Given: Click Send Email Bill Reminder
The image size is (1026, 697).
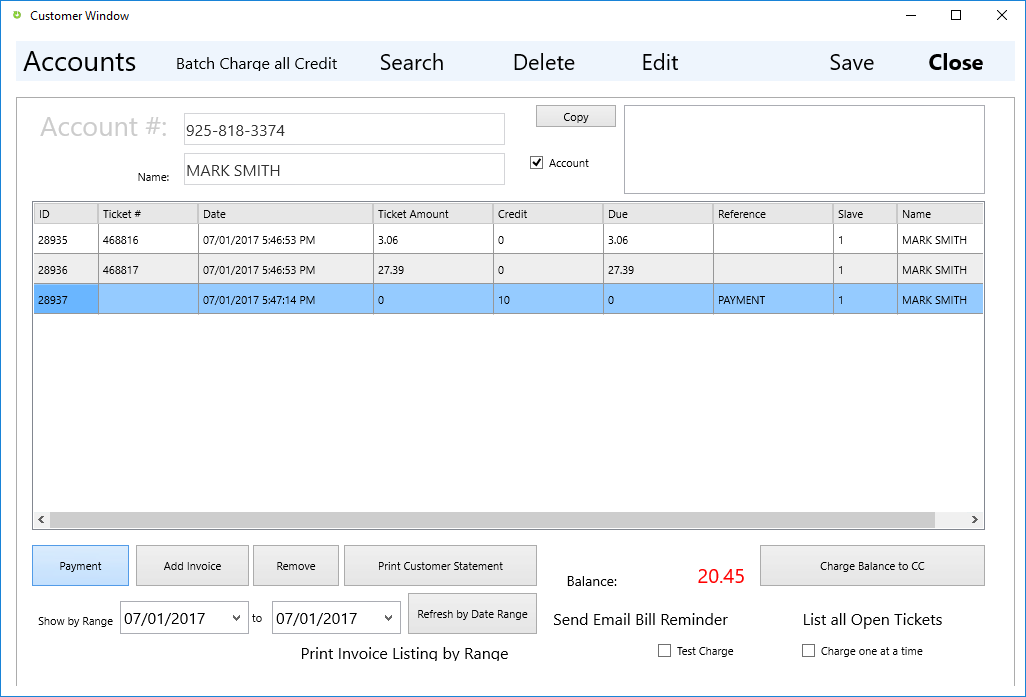Looking at the screenshot, I should point(641,620).
